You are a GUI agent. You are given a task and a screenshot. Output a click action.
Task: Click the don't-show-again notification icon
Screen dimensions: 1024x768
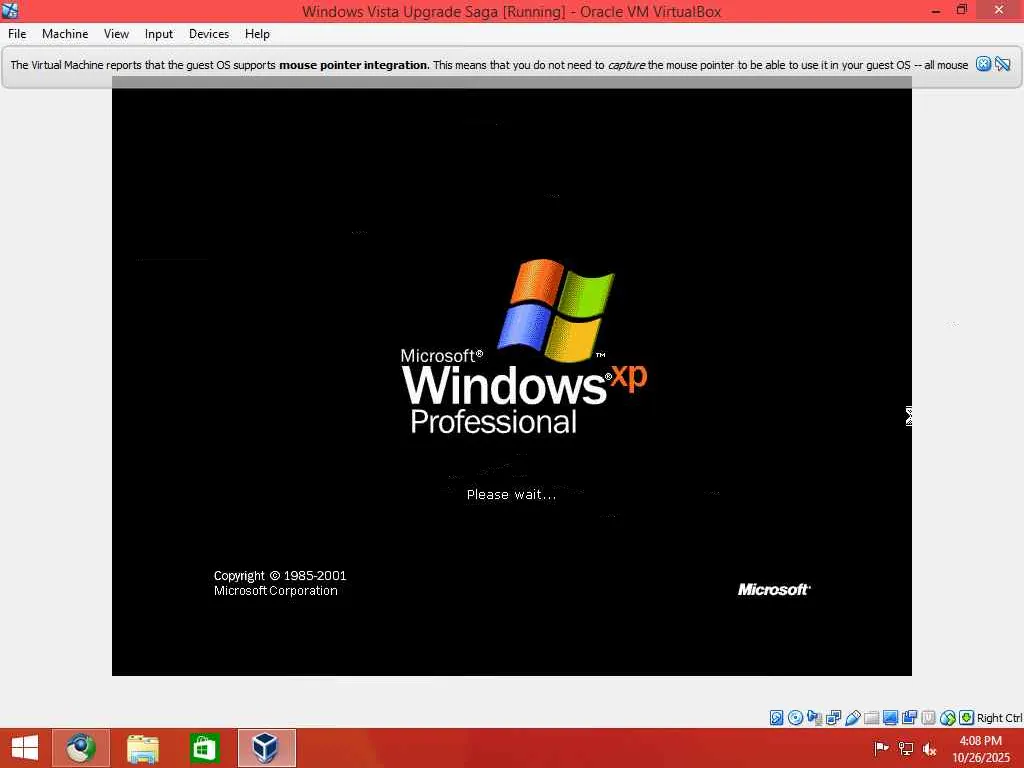click(1003, 64)
